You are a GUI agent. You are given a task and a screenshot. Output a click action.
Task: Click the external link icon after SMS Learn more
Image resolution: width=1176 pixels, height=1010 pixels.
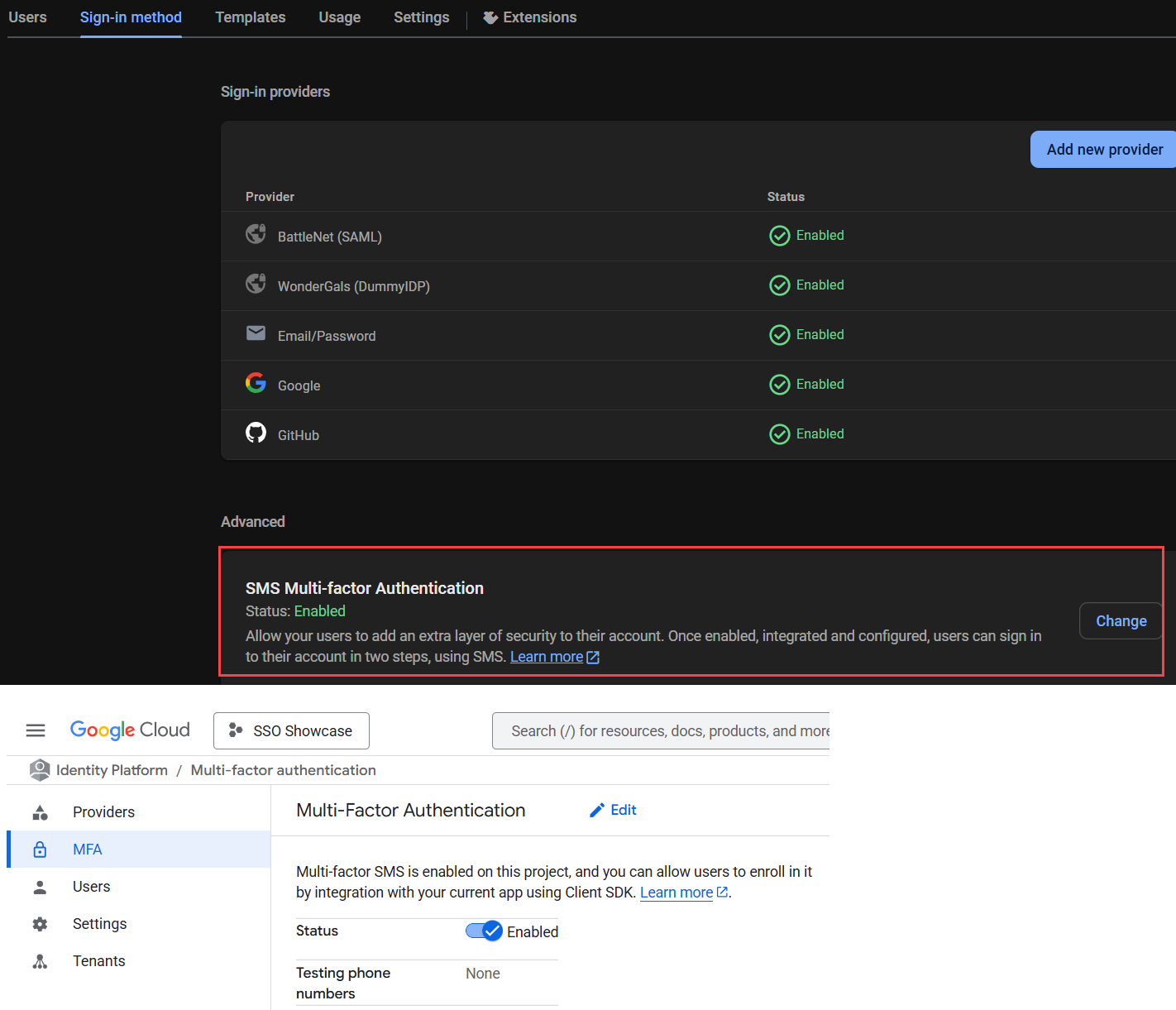[592, 658]
